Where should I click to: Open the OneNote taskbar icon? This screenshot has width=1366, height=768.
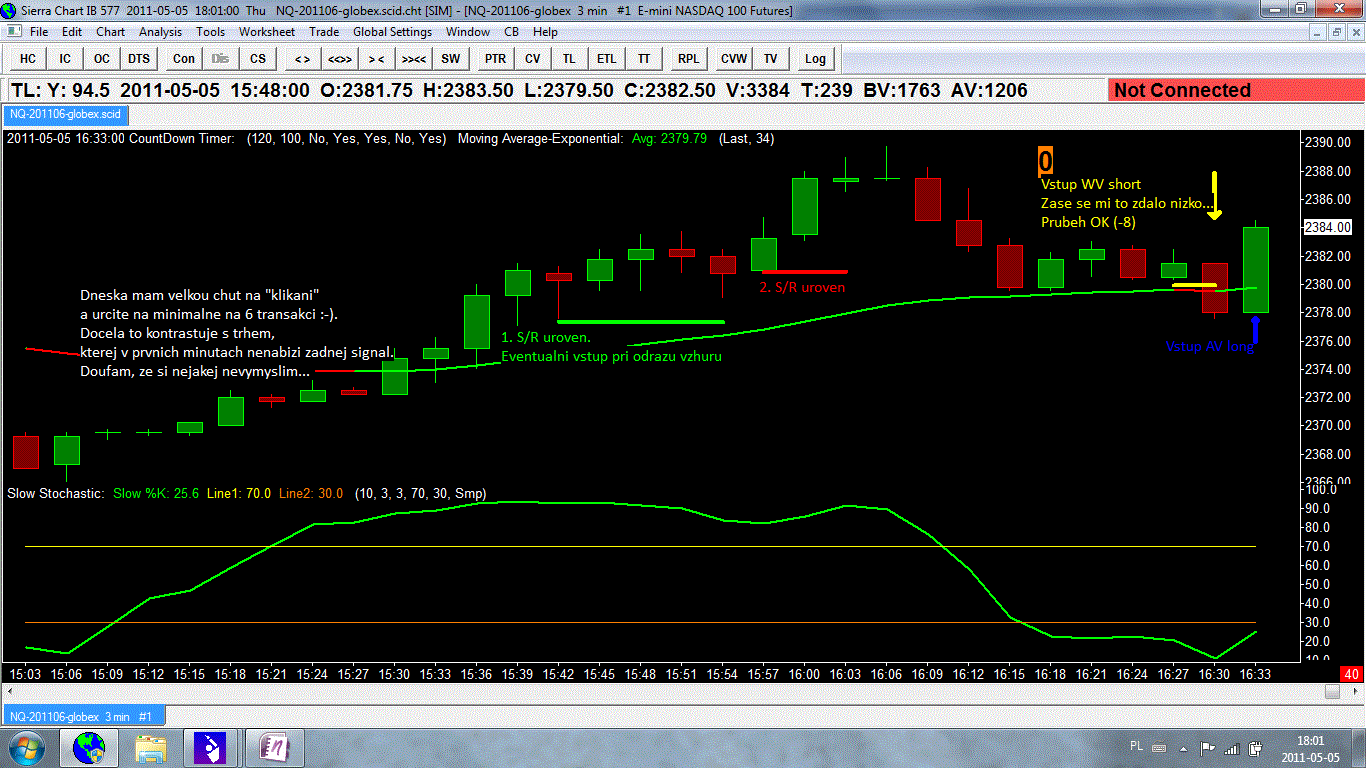coord(274,747)
